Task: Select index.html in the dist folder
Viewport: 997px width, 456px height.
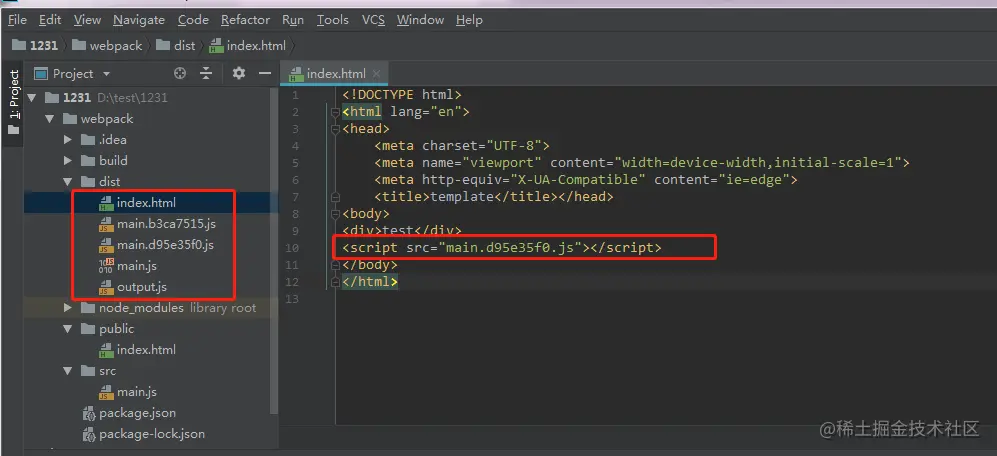Action: (x=146, y=203)
